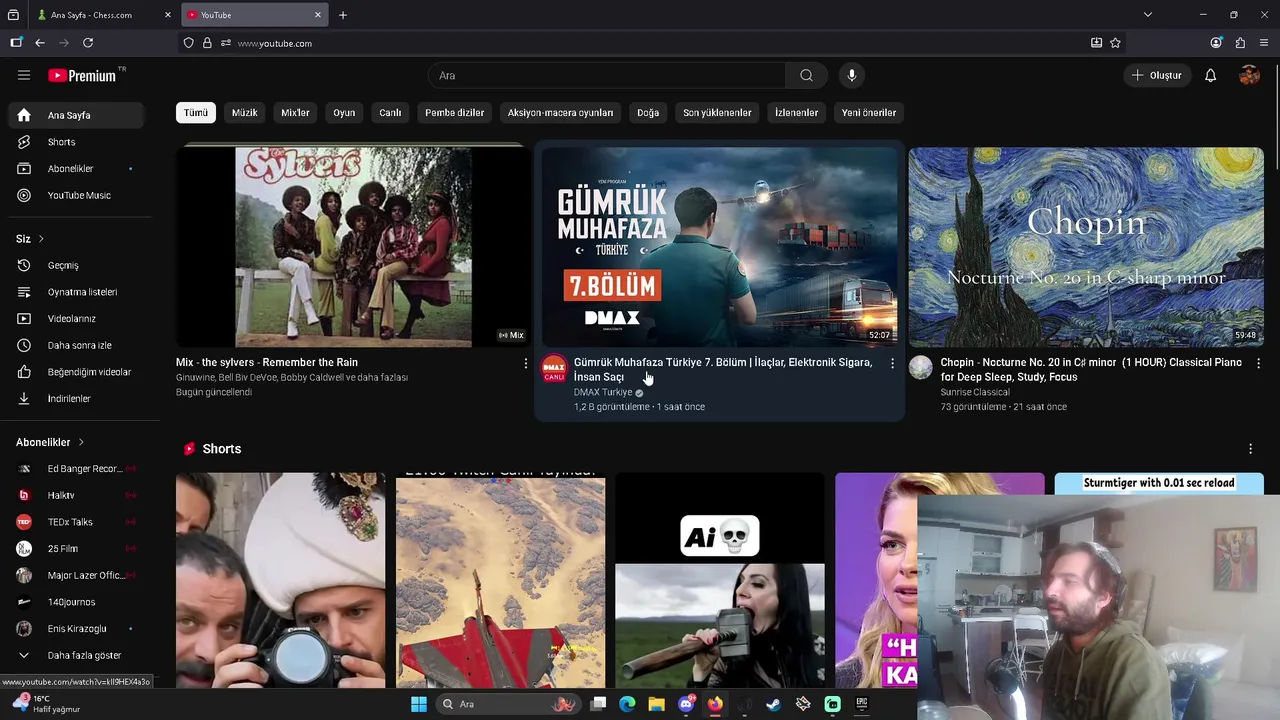Expand Siz section chevron
Viewport: 1280px width, 720px height.
41,239
